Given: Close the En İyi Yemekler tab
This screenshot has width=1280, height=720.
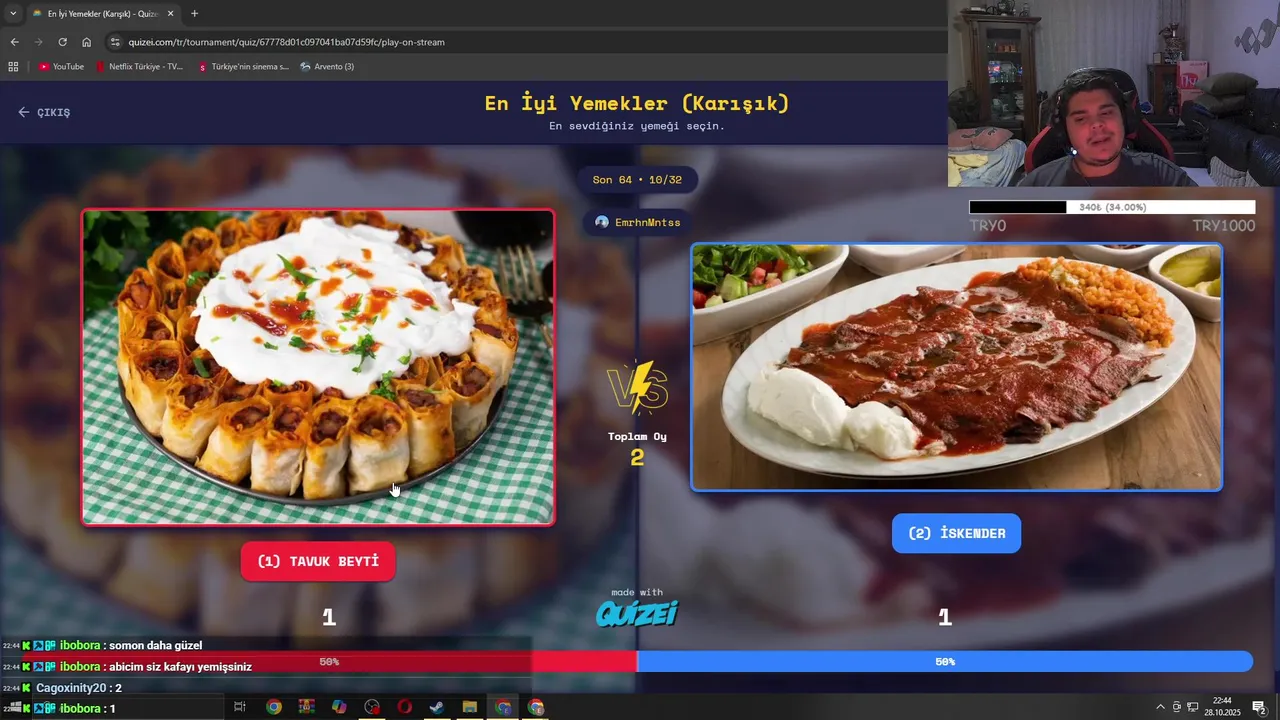Looking at the screenshot, I should coord(171,14).
